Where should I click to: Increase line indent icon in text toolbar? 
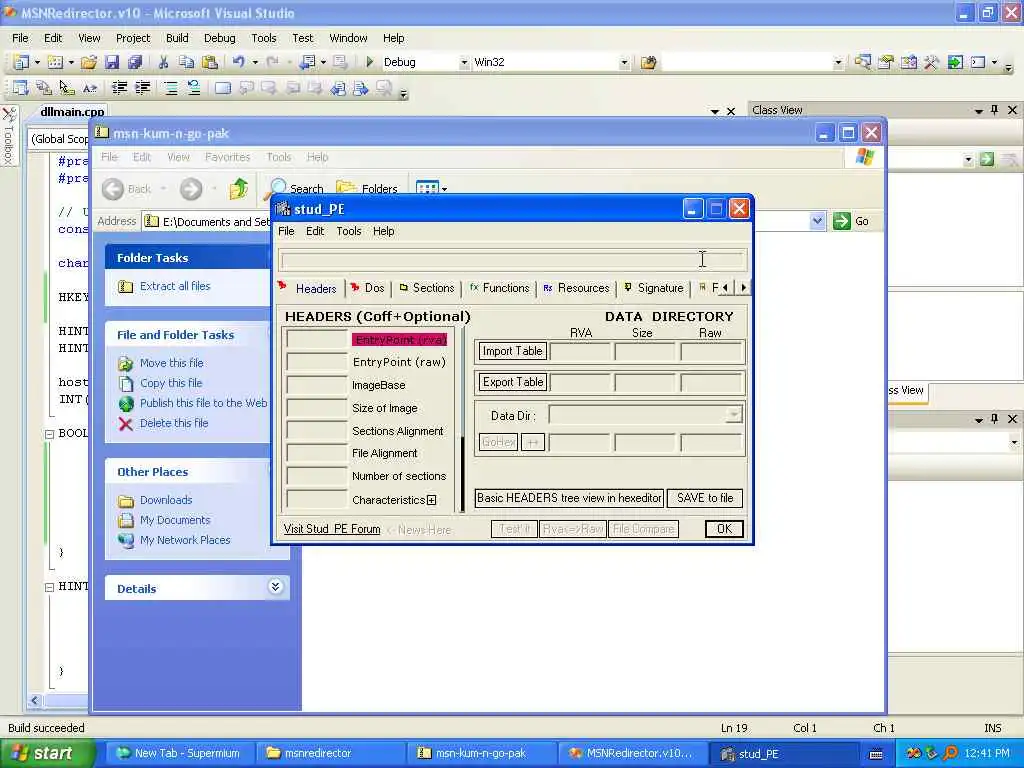pos(142,88)
